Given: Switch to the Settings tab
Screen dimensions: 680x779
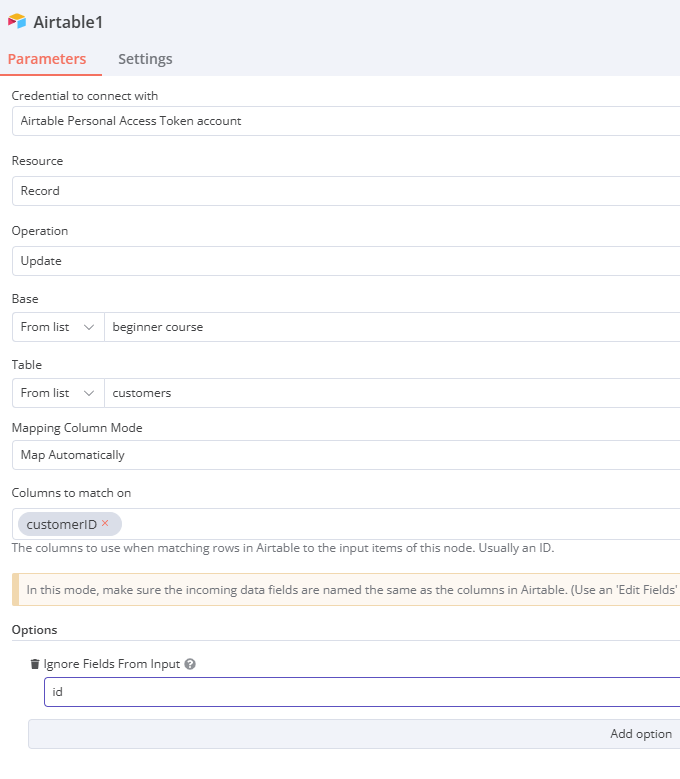Looking at the screenshot, I should click(145, 59).
